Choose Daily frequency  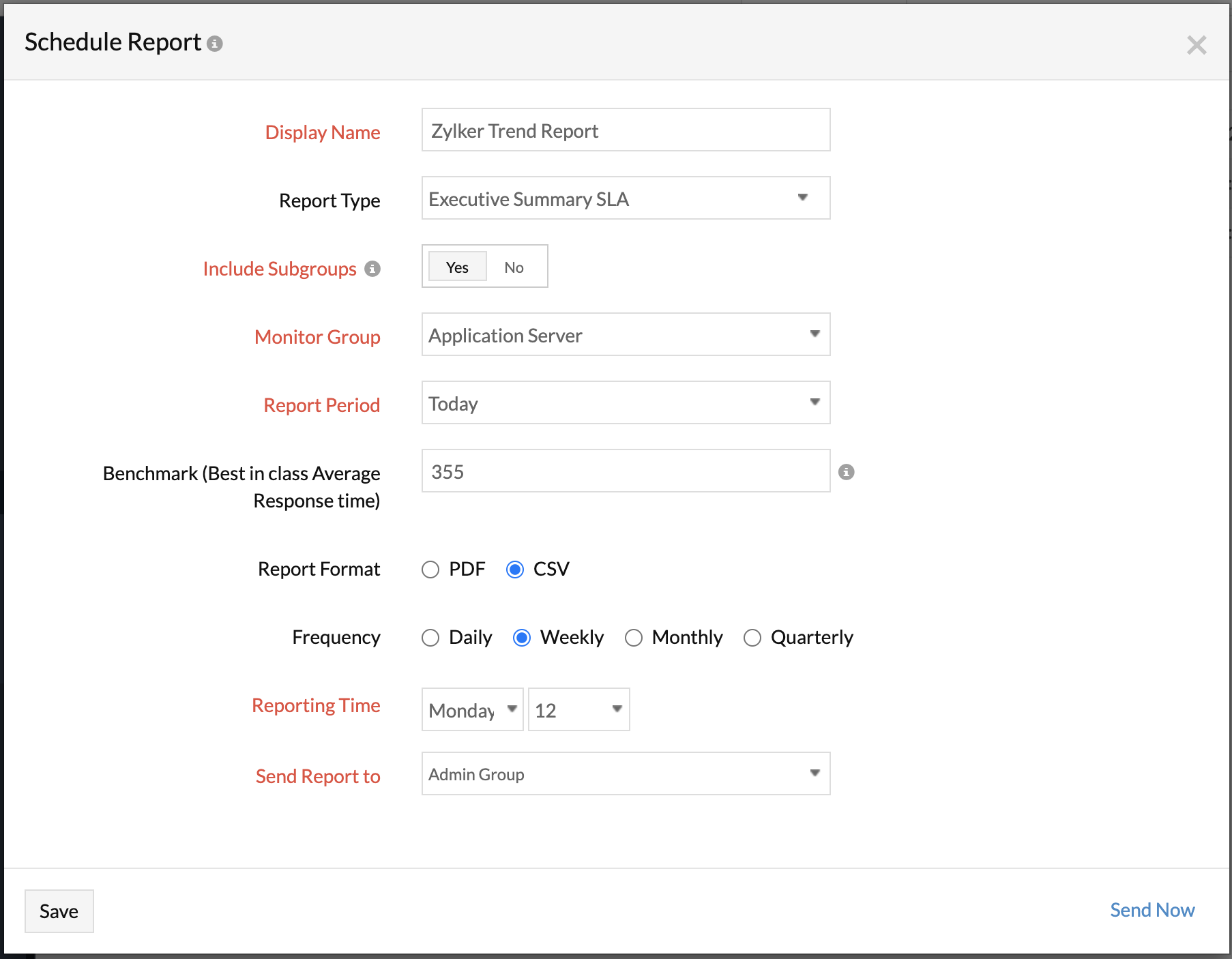click(x=430, y=638)
